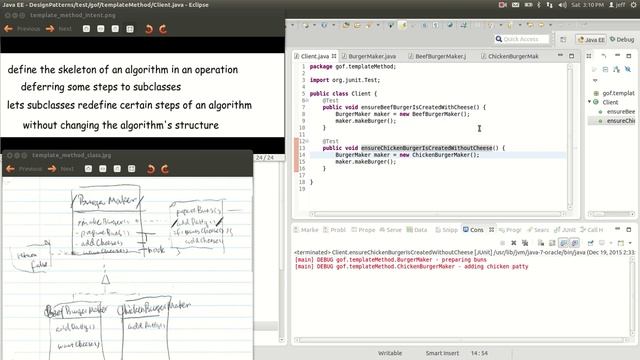
Task: Maximize the editor area
Action: tap(571, 56)
